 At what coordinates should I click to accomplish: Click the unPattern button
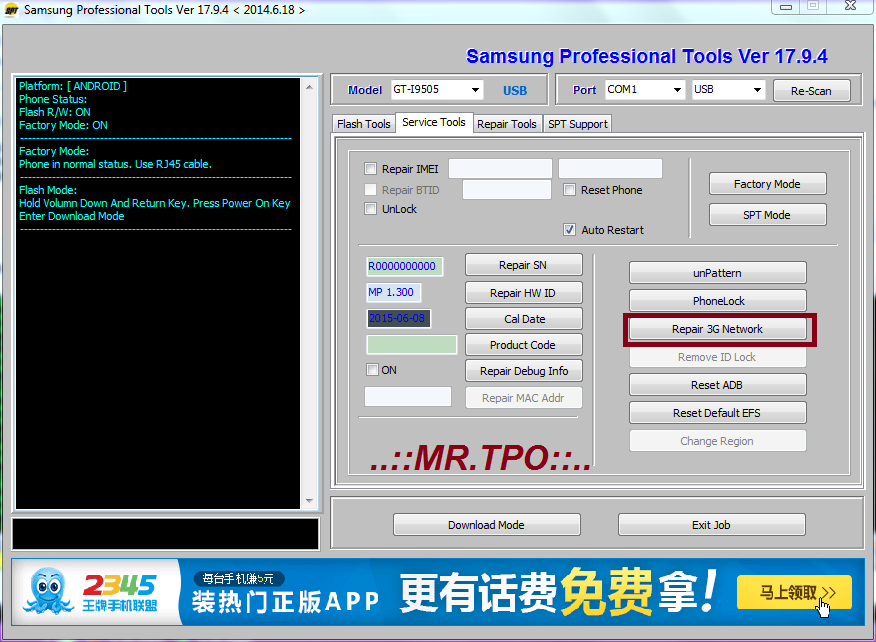718,273
